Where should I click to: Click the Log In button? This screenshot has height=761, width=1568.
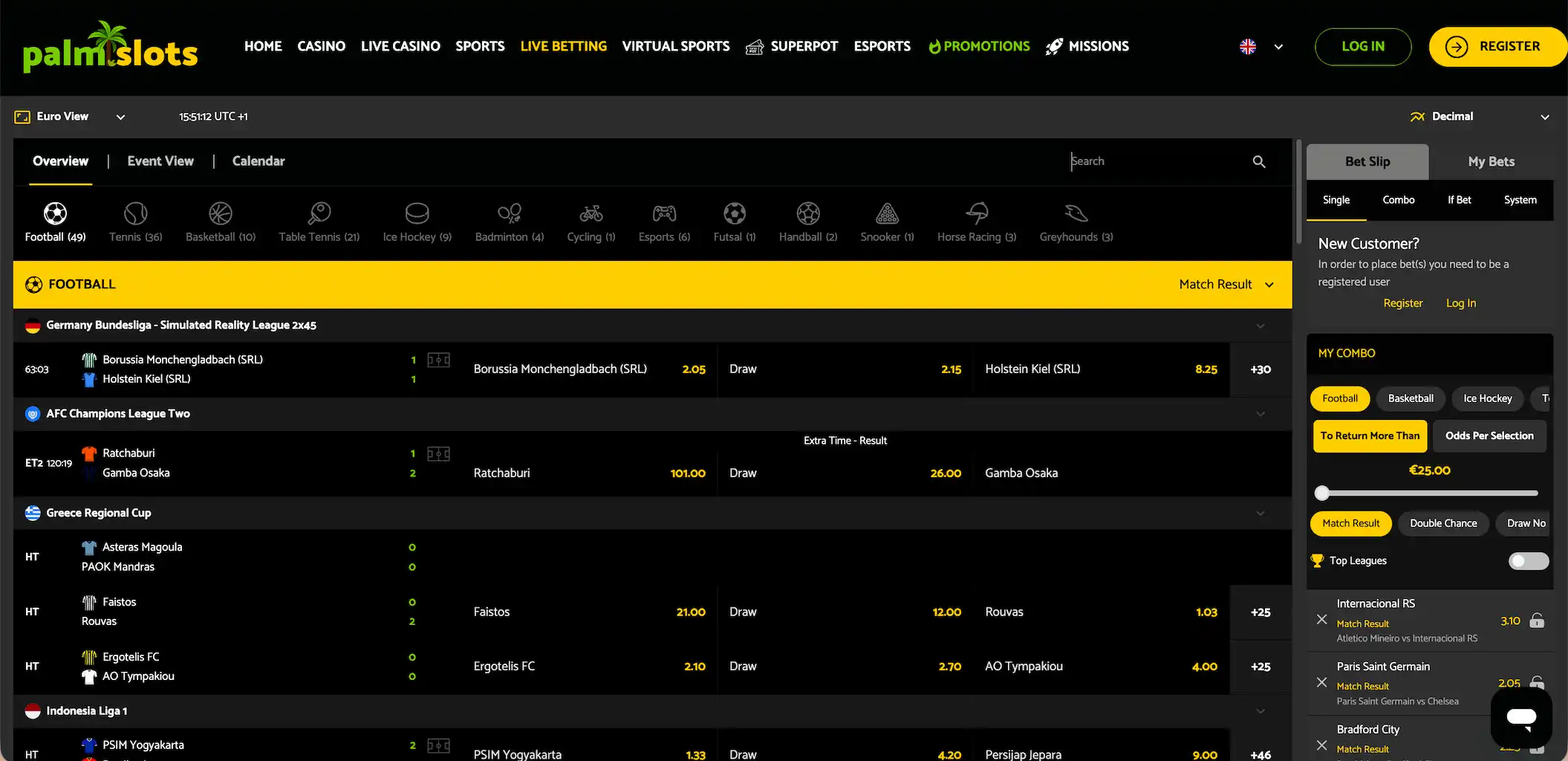[x=1363, y=47]
